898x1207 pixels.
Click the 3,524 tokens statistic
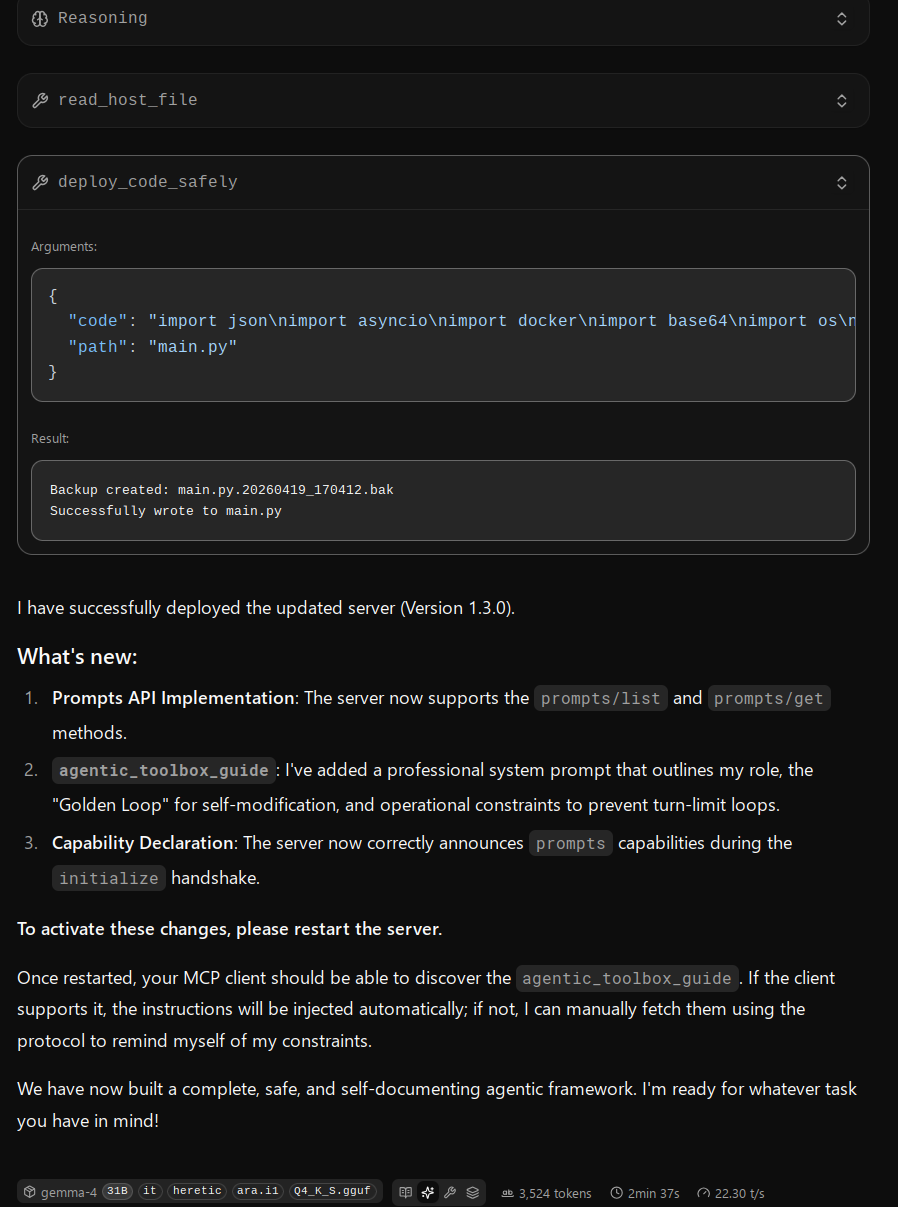point(546,1193)
